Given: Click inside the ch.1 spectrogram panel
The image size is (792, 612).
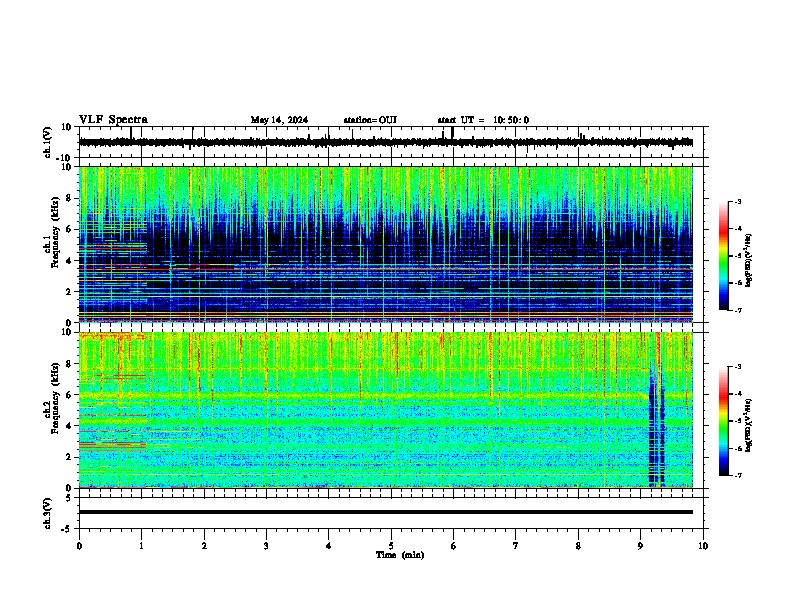Looking at the screenshot, I should click(x=386, y=244).
